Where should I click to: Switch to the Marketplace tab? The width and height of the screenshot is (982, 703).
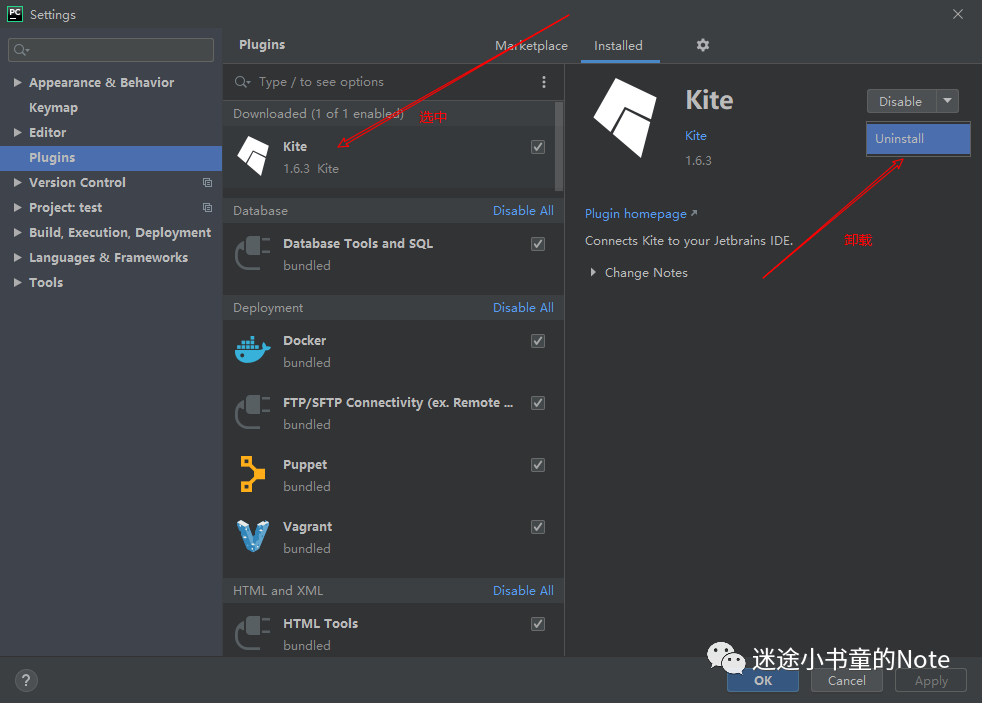pos(531,46)
